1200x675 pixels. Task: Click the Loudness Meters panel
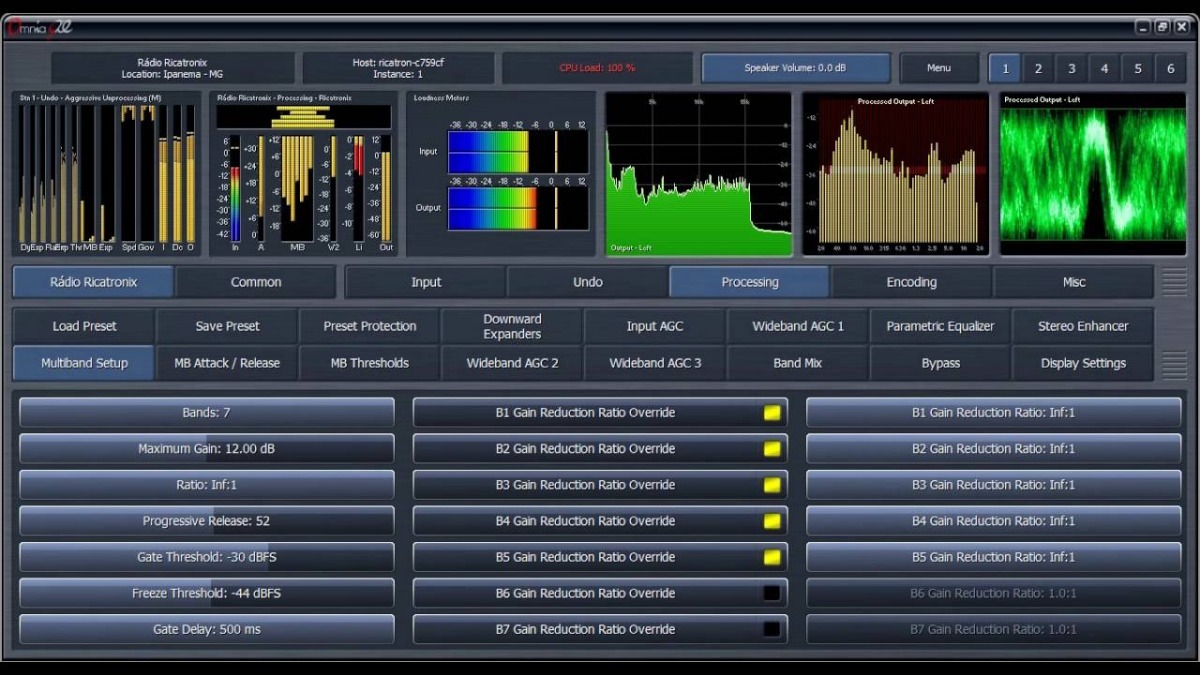pos(500,174)
